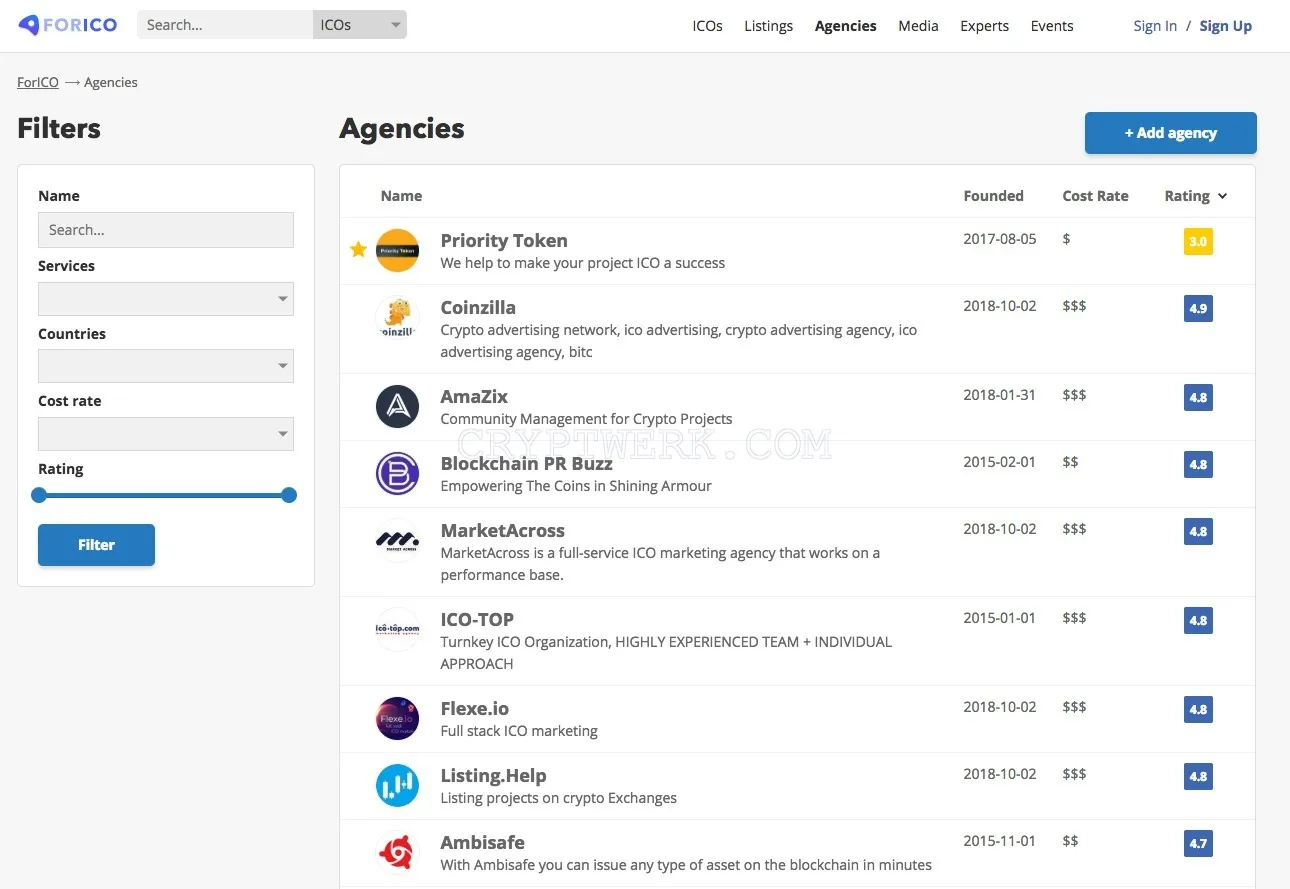Click the MarketAcross agency logo

(x=397, y=541)
